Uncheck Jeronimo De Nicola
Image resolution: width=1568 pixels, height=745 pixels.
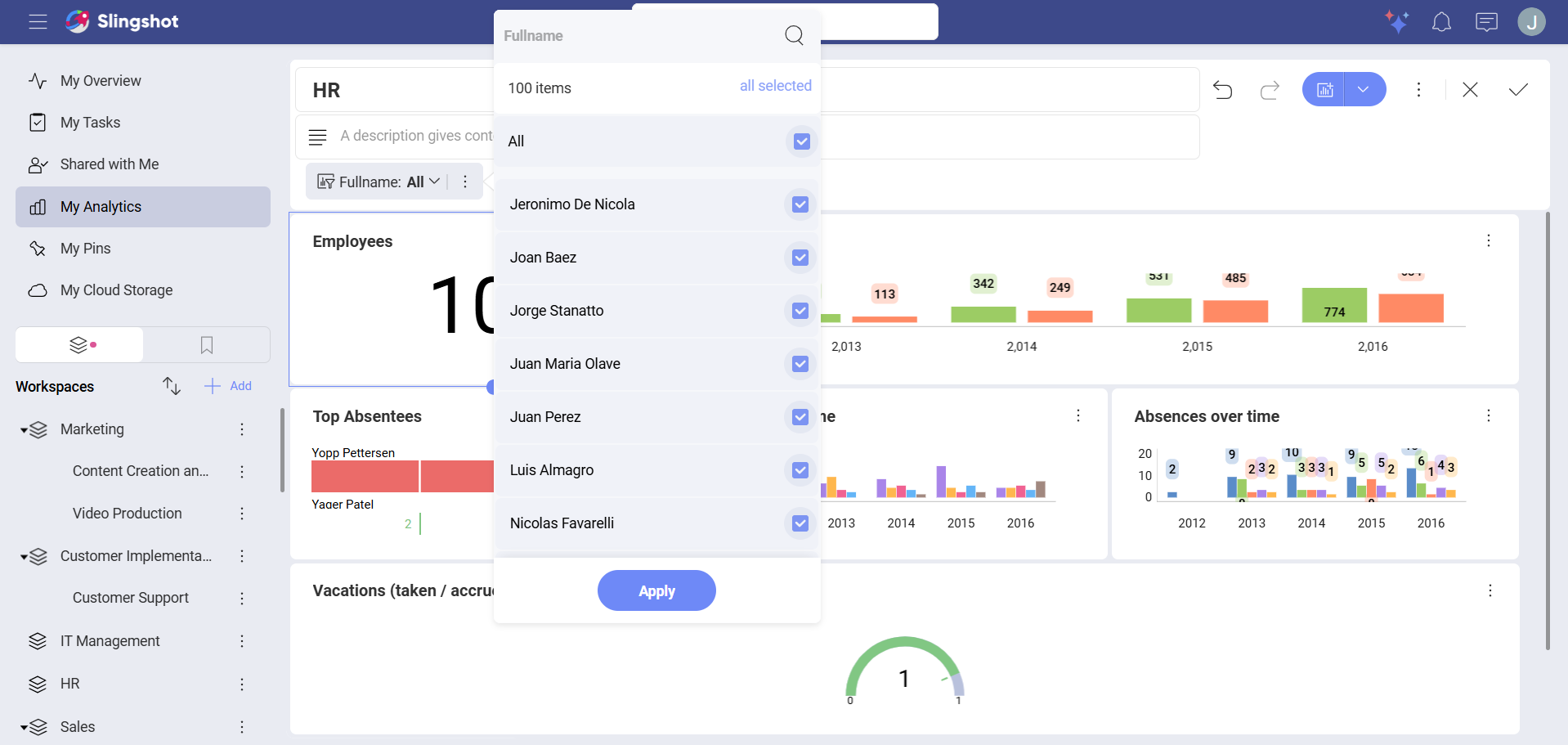tap(800, 204)
